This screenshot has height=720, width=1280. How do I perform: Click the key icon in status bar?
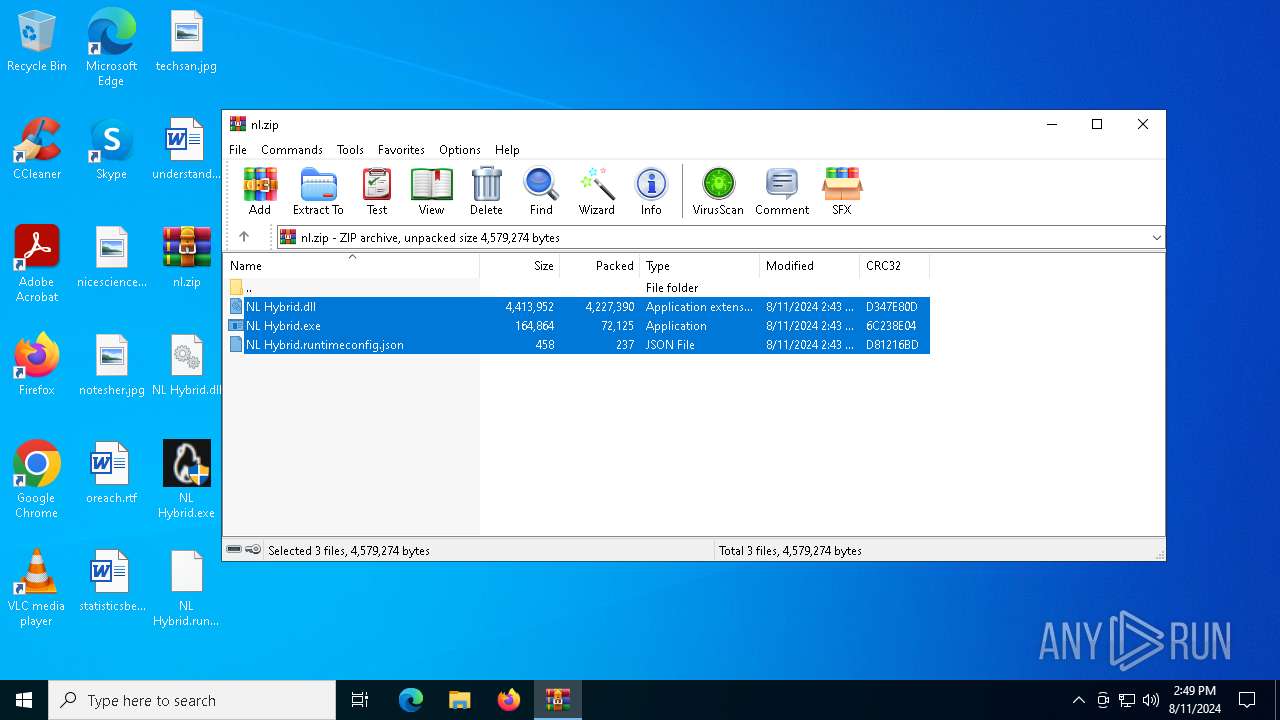254,550
